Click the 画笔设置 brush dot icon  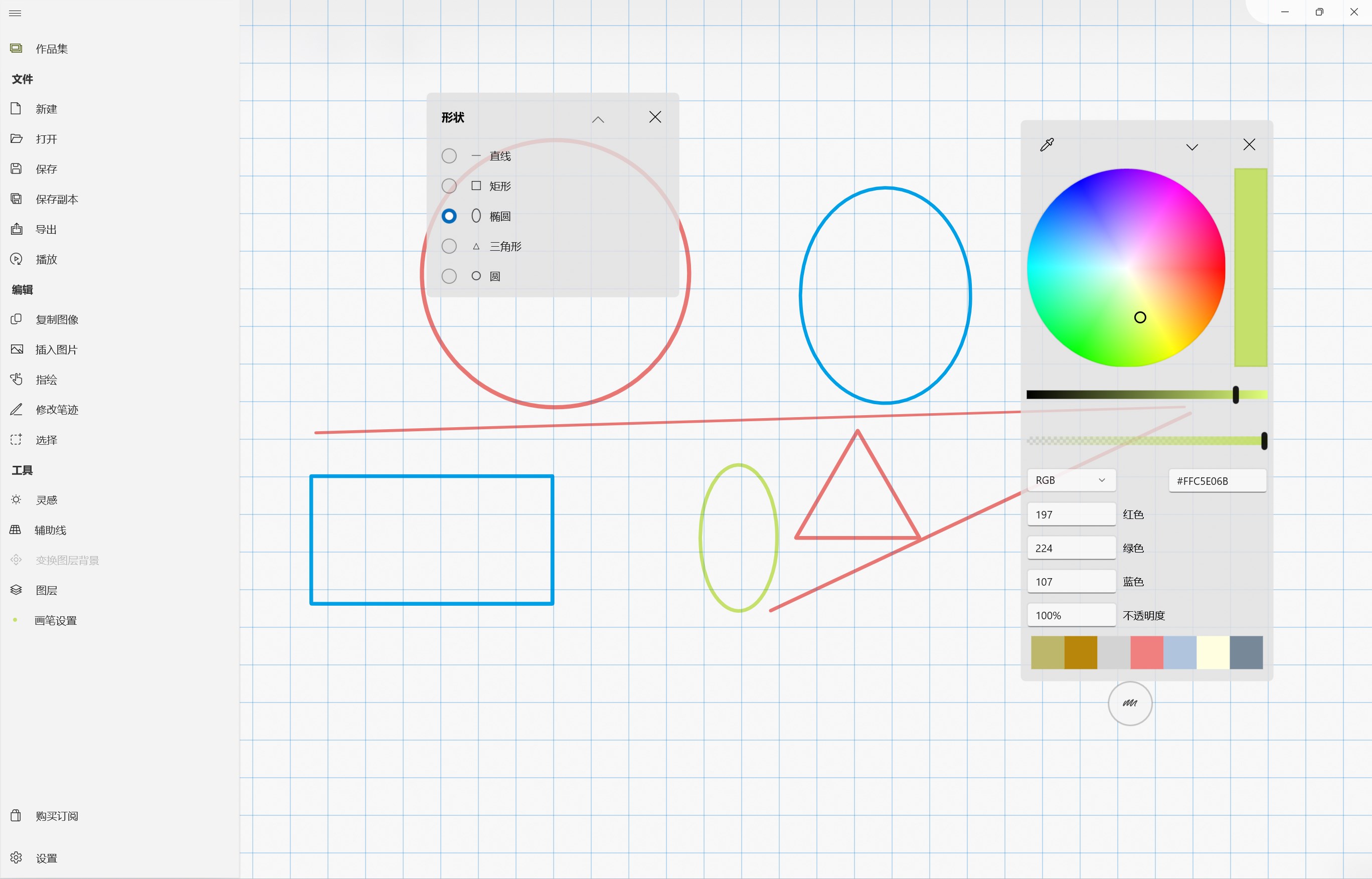click(x=15, y=620)
